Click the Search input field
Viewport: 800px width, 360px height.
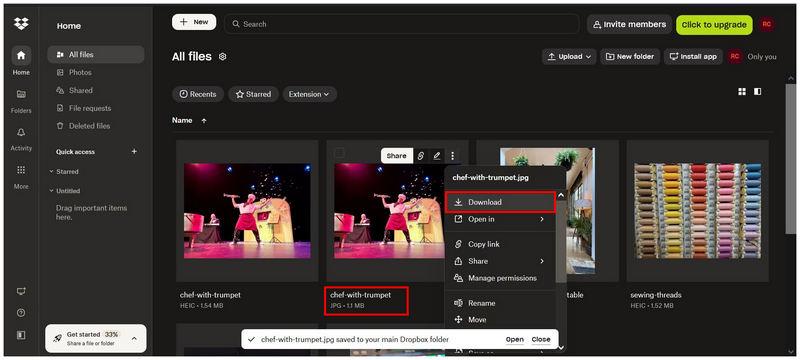click(402, 24)
